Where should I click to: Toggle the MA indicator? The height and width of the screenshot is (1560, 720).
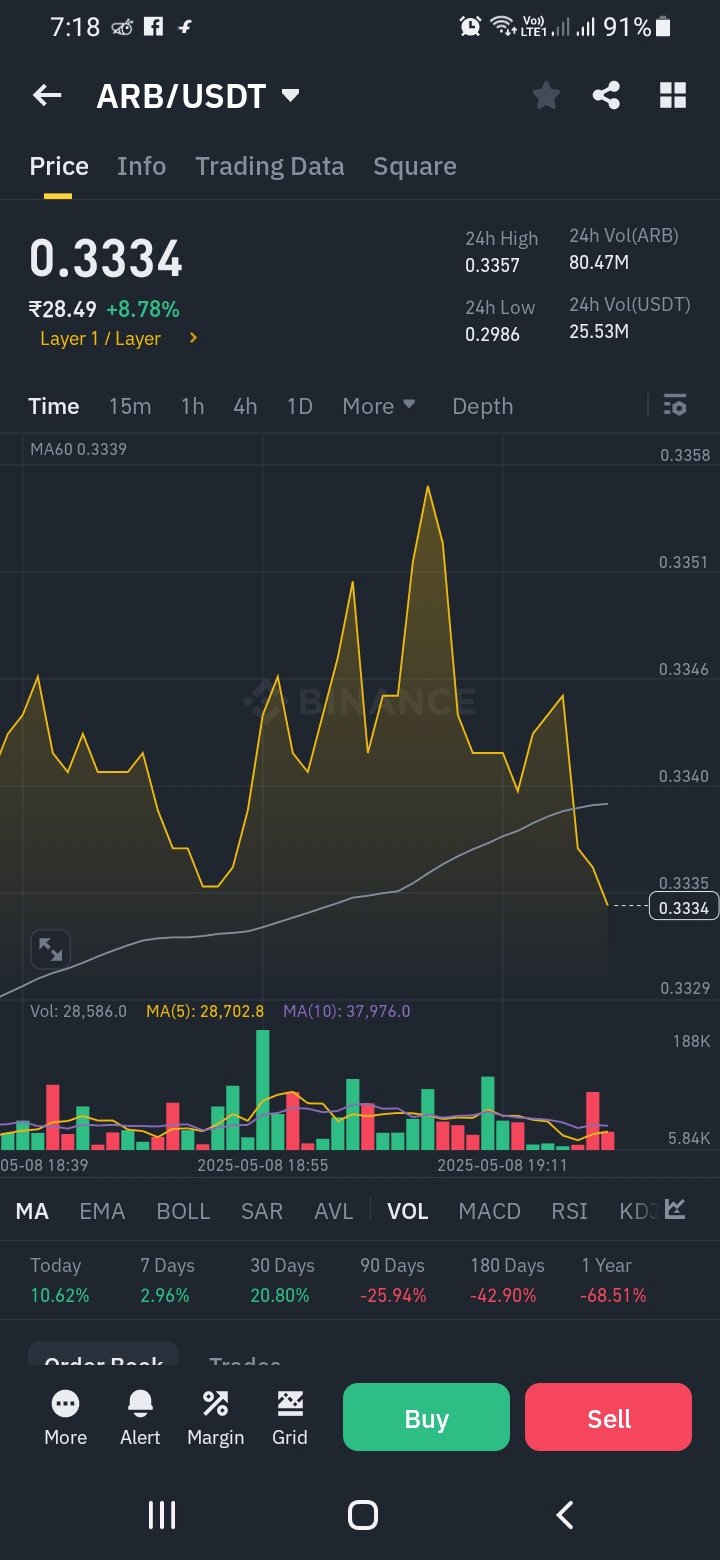32,1211
